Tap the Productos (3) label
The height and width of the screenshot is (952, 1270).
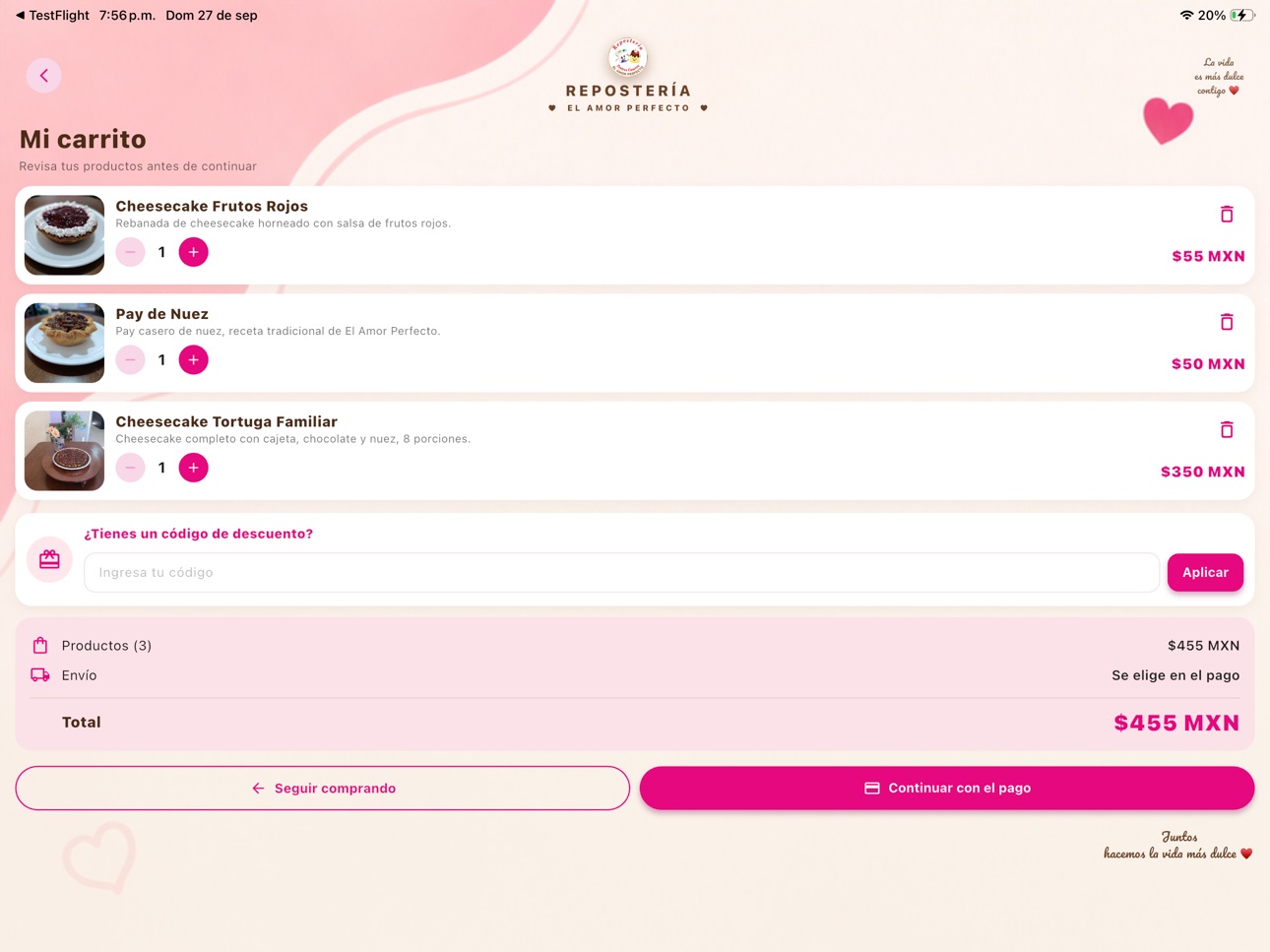[x=106, y=646]
